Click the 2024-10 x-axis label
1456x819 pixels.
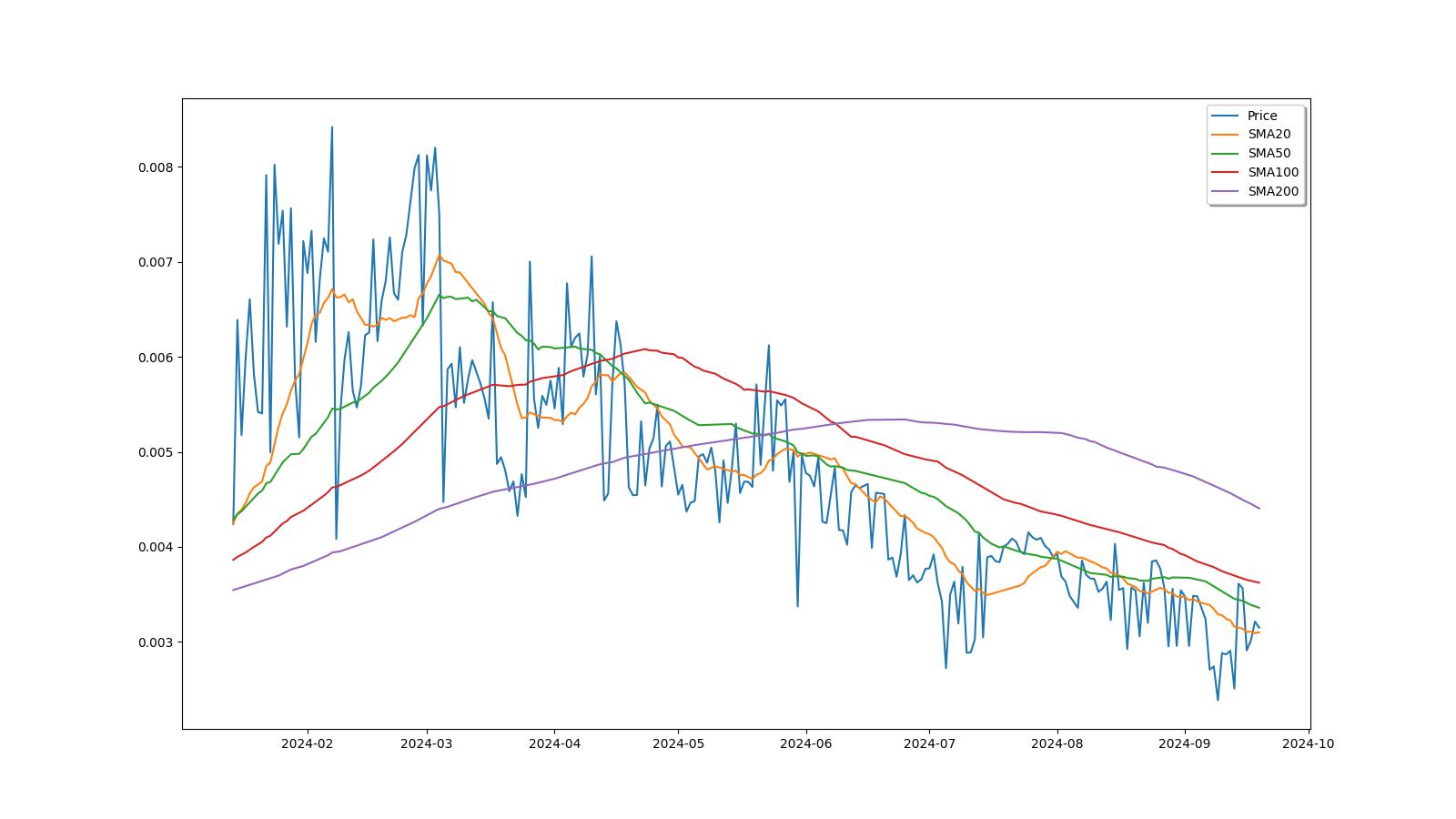[1309, 743]
